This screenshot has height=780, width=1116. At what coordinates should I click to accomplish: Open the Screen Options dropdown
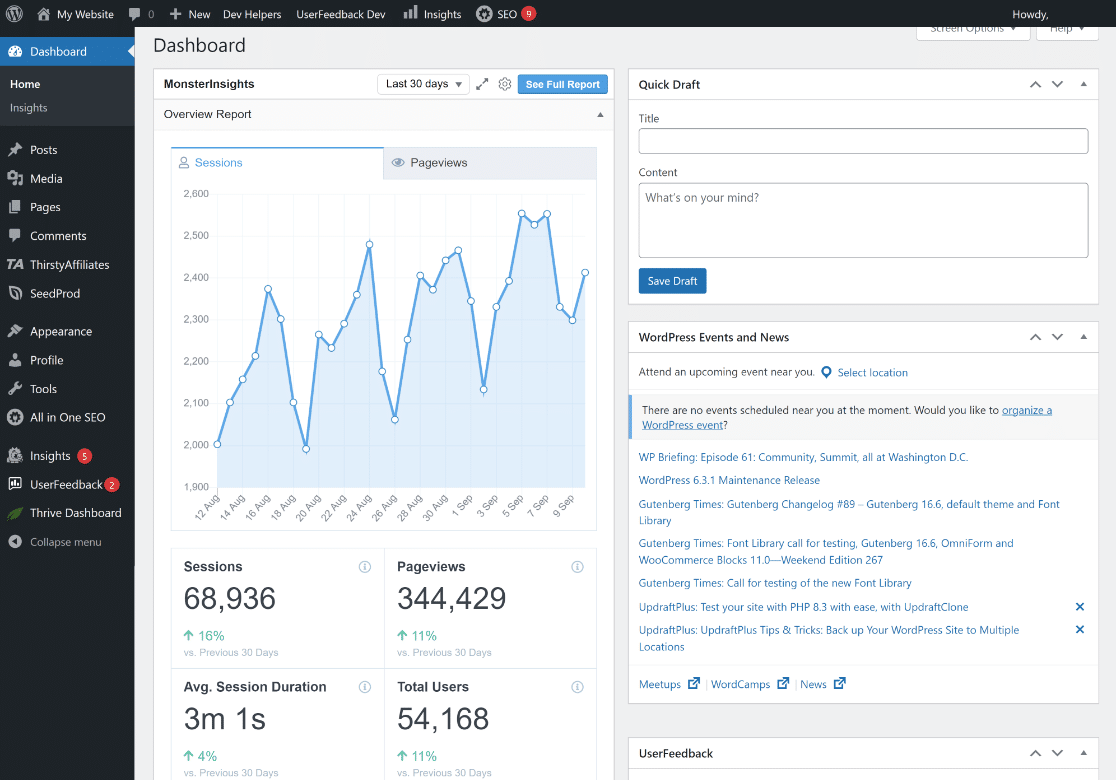click(973, 30)
